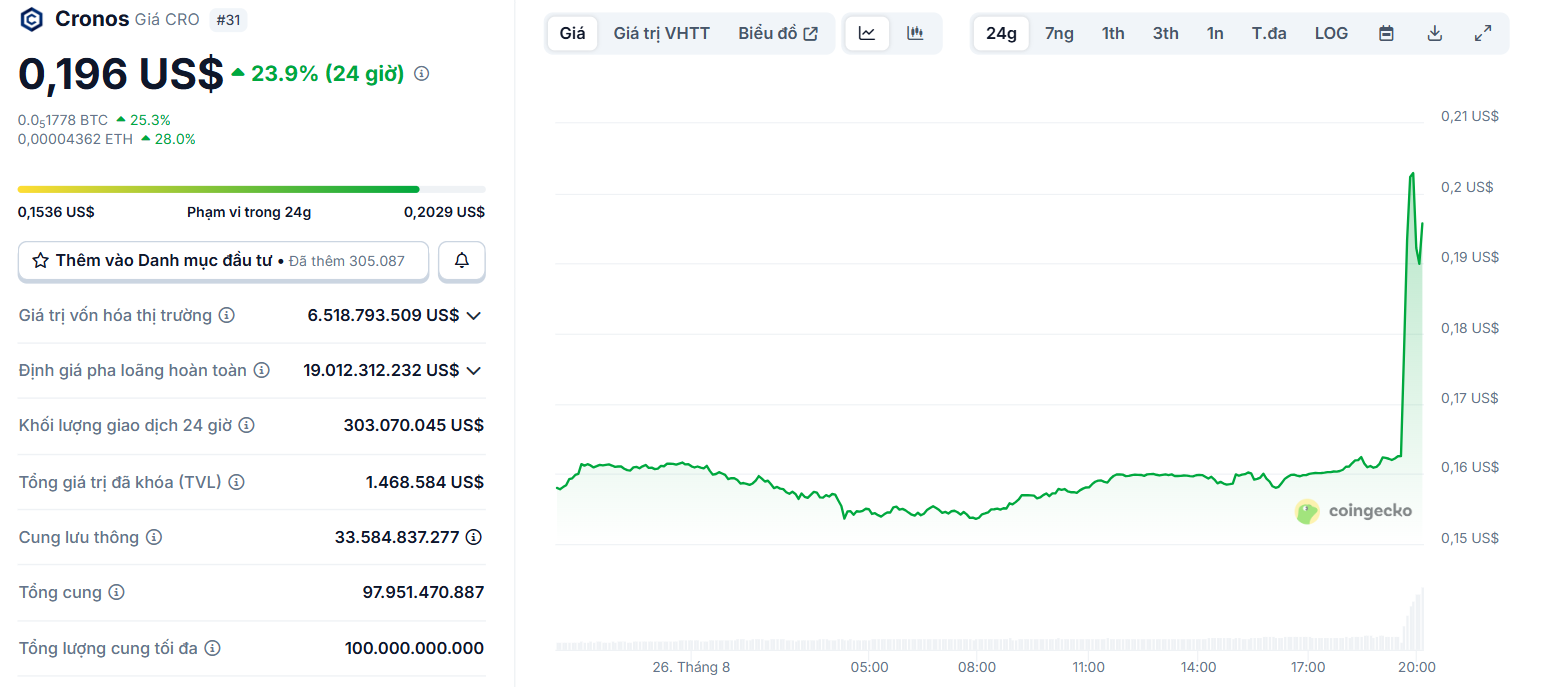The image size is (1561, 687).
Task: Open info icon next to 33.584.837.277 value
Action: click(474, 537)
